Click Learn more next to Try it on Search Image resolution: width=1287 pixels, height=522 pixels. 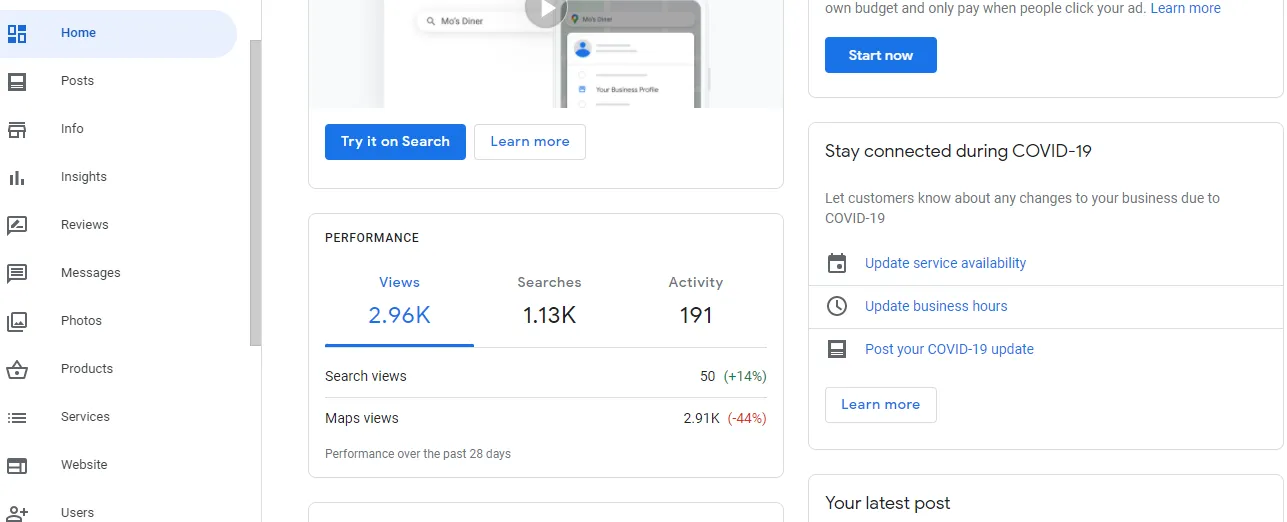[530, 142]
